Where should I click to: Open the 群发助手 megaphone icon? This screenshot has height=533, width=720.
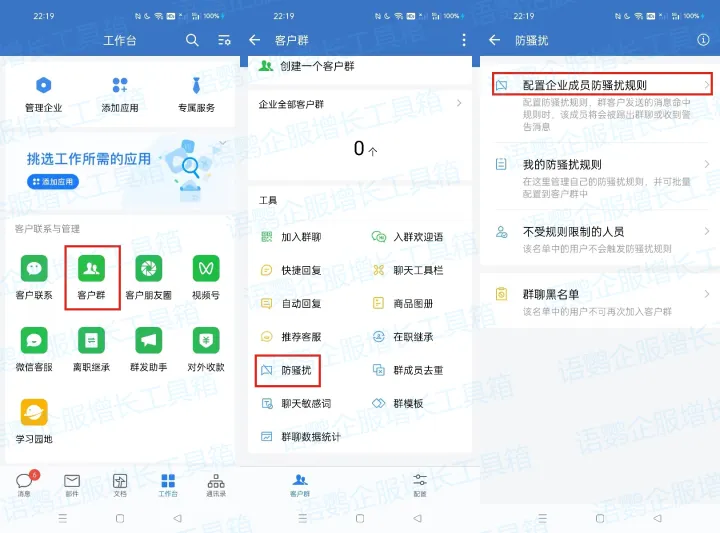coord(148,341)
